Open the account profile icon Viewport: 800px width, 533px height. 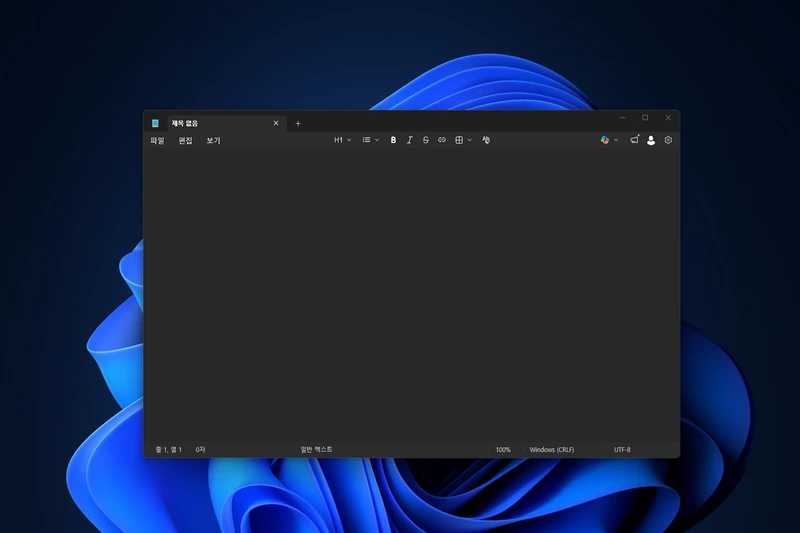(651, 140)
